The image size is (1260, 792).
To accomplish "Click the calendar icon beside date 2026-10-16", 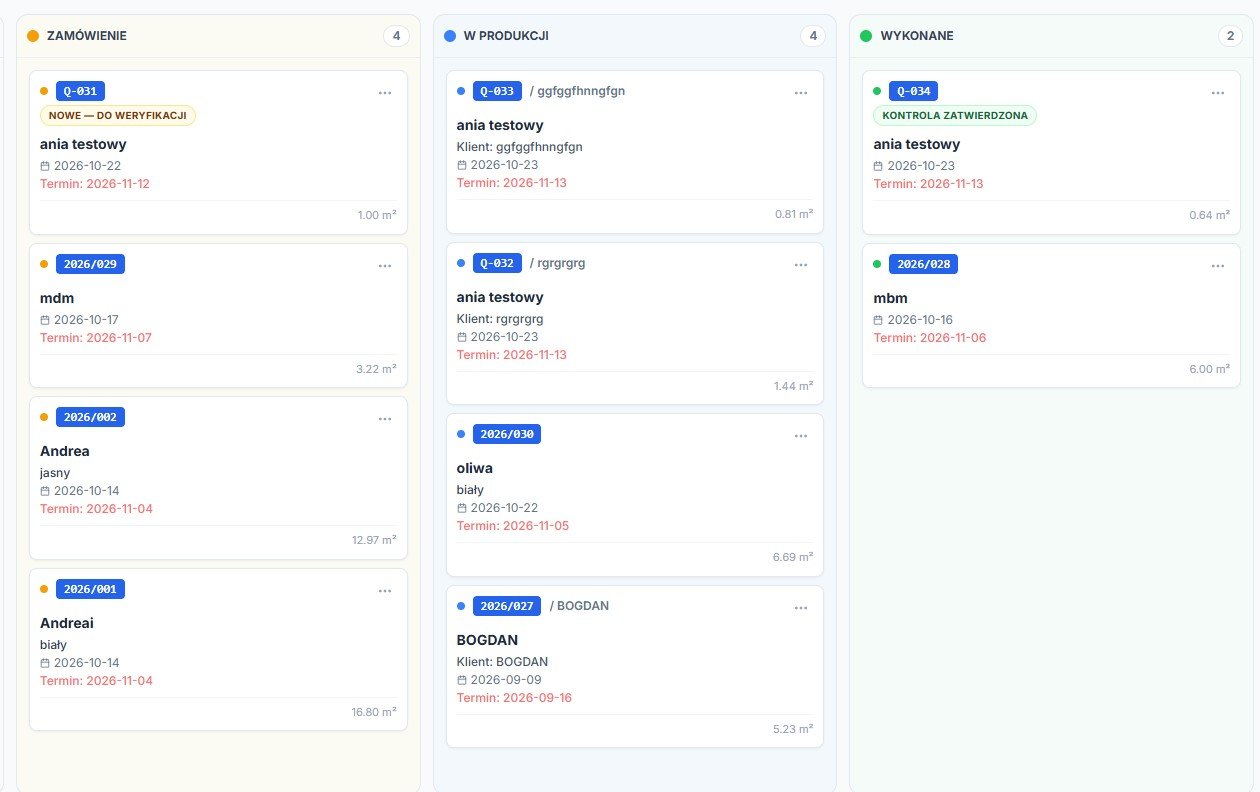I will point(878,320).
